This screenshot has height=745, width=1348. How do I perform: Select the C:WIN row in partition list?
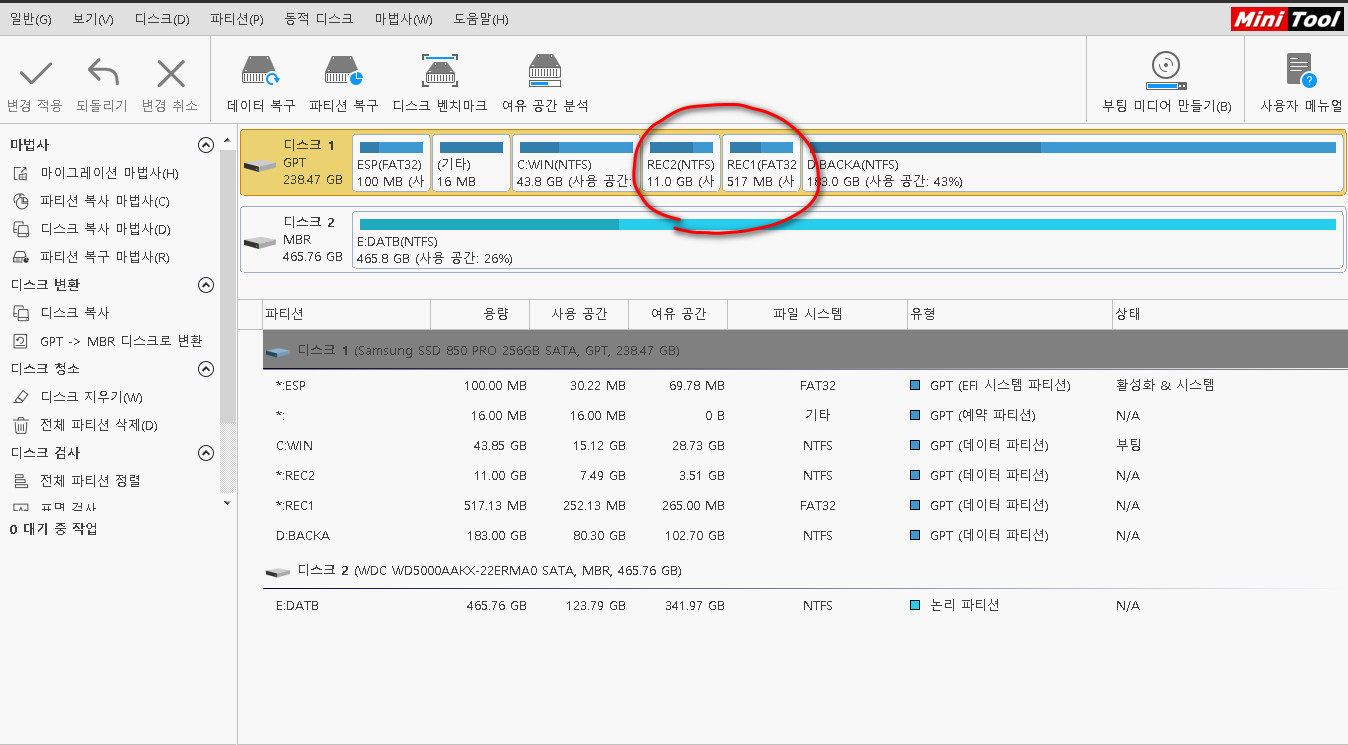pos(805,445)
